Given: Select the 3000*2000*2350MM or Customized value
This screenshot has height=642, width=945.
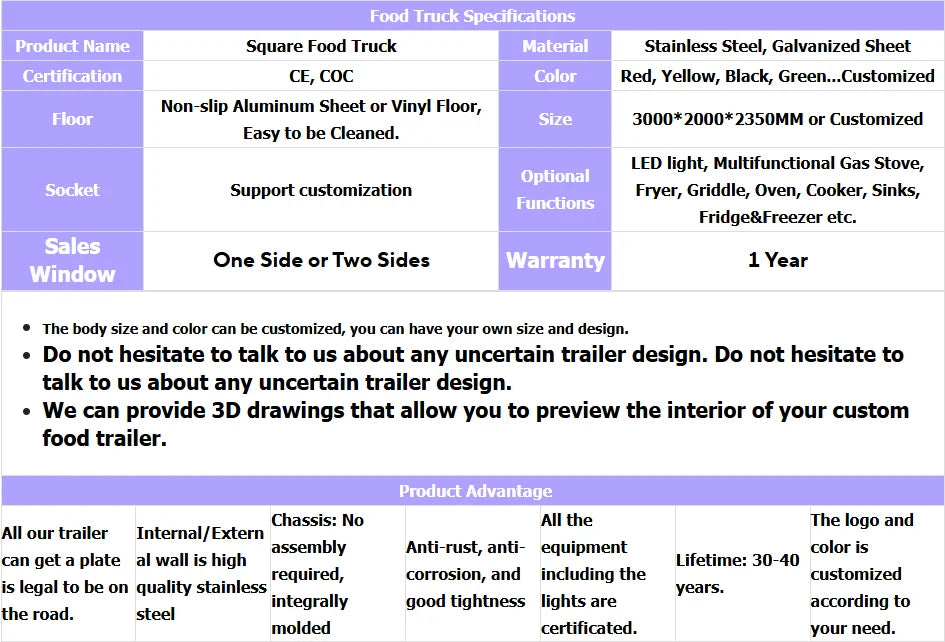Looking at the screenshot, I should (x=778, y=118).
